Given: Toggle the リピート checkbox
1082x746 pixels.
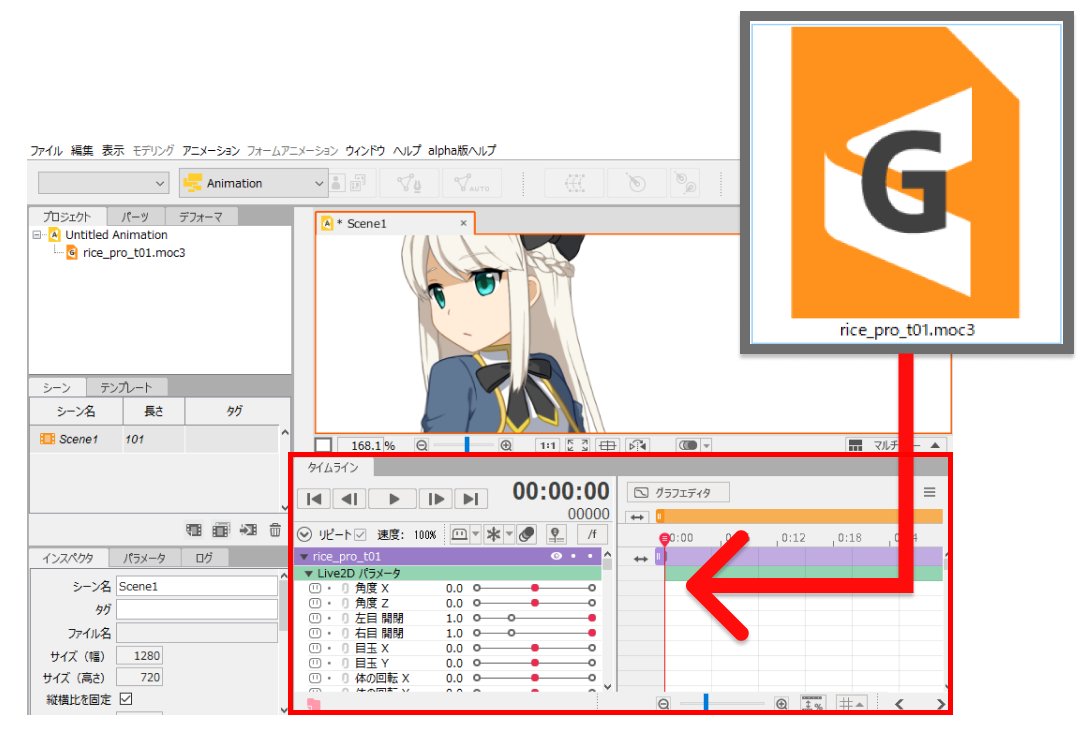Looking at the screenshot, I should (x=360, y=534).
